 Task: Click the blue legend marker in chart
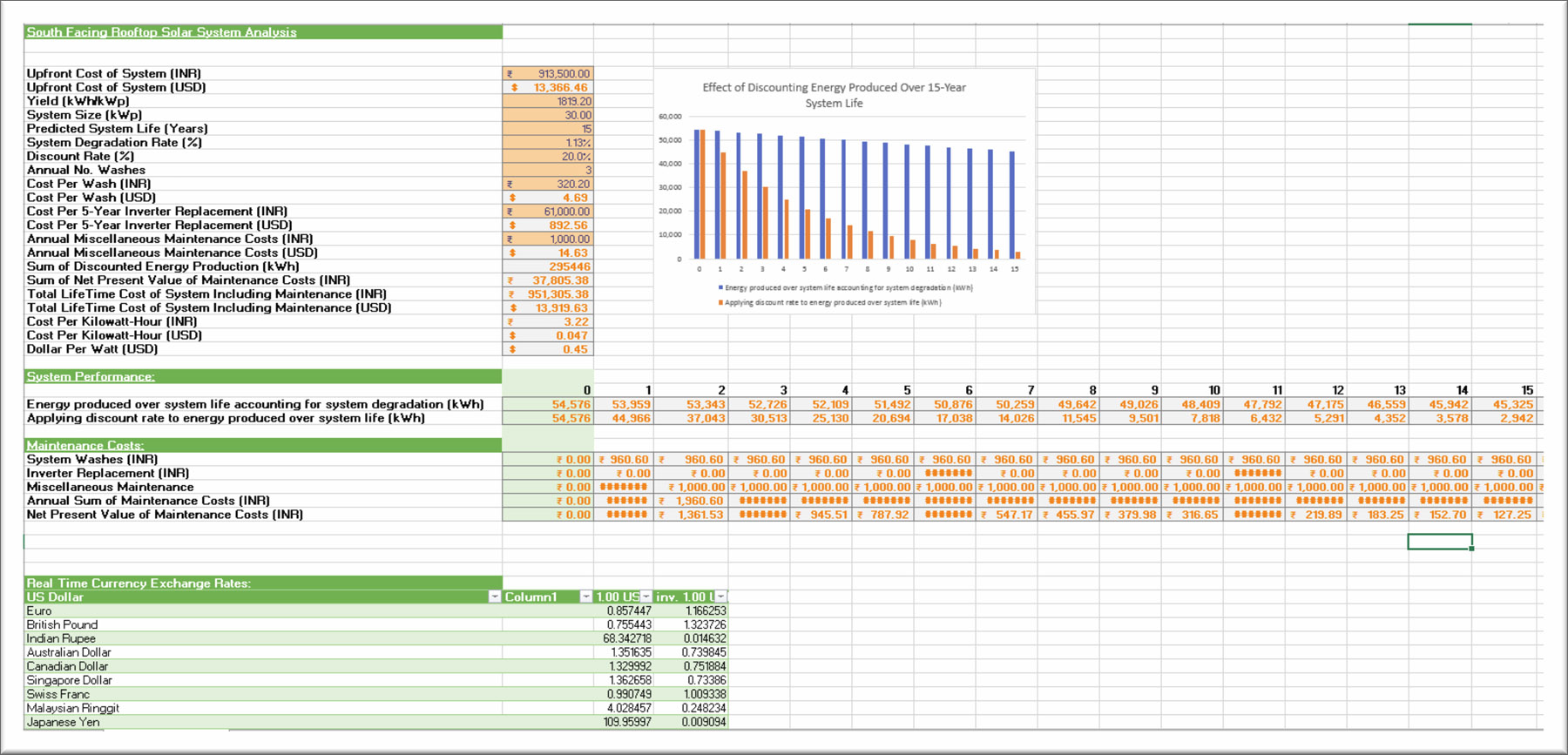[x=720, y=288]
